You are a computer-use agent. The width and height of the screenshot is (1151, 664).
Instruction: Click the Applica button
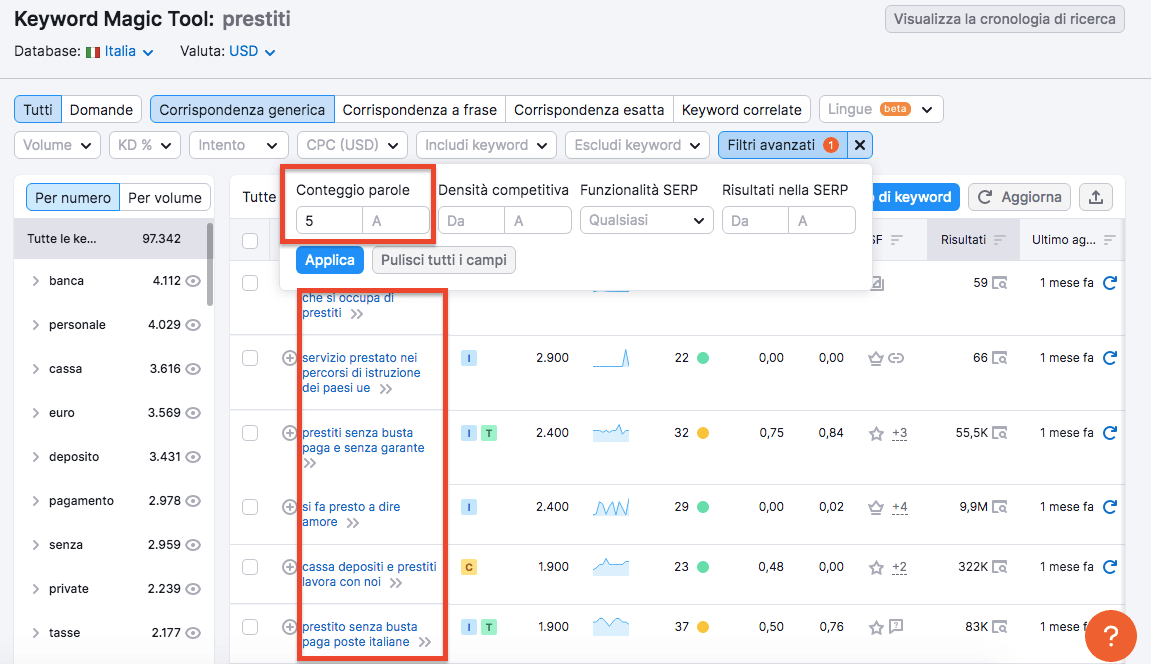(x=329, y=260)
